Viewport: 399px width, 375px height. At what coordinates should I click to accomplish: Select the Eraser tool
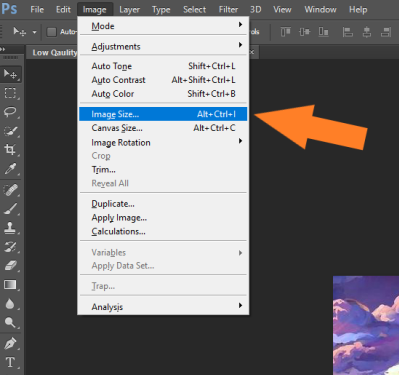(11, 266)
